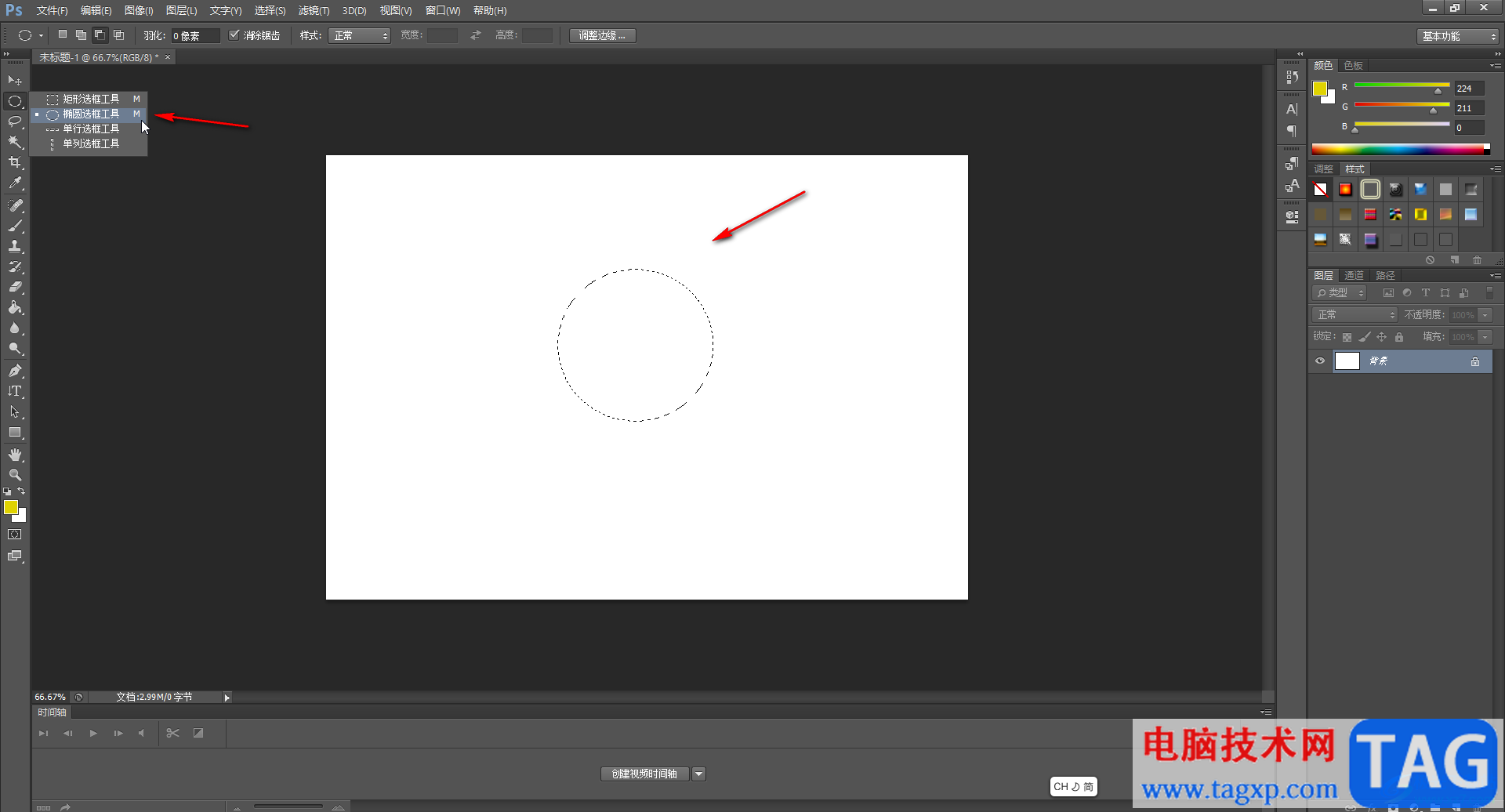Click the clear style icon
The height and width of the screenshot is (812, 1505).
1430,260
